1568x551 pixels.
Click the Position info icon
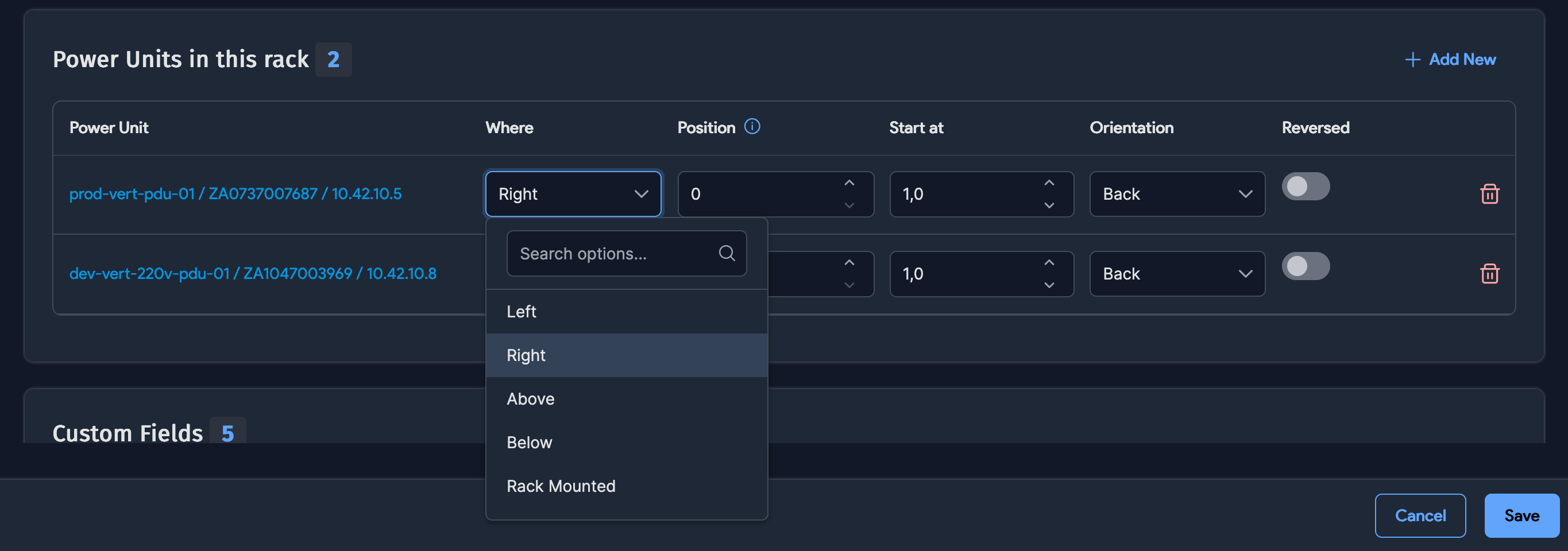point(753,127)
